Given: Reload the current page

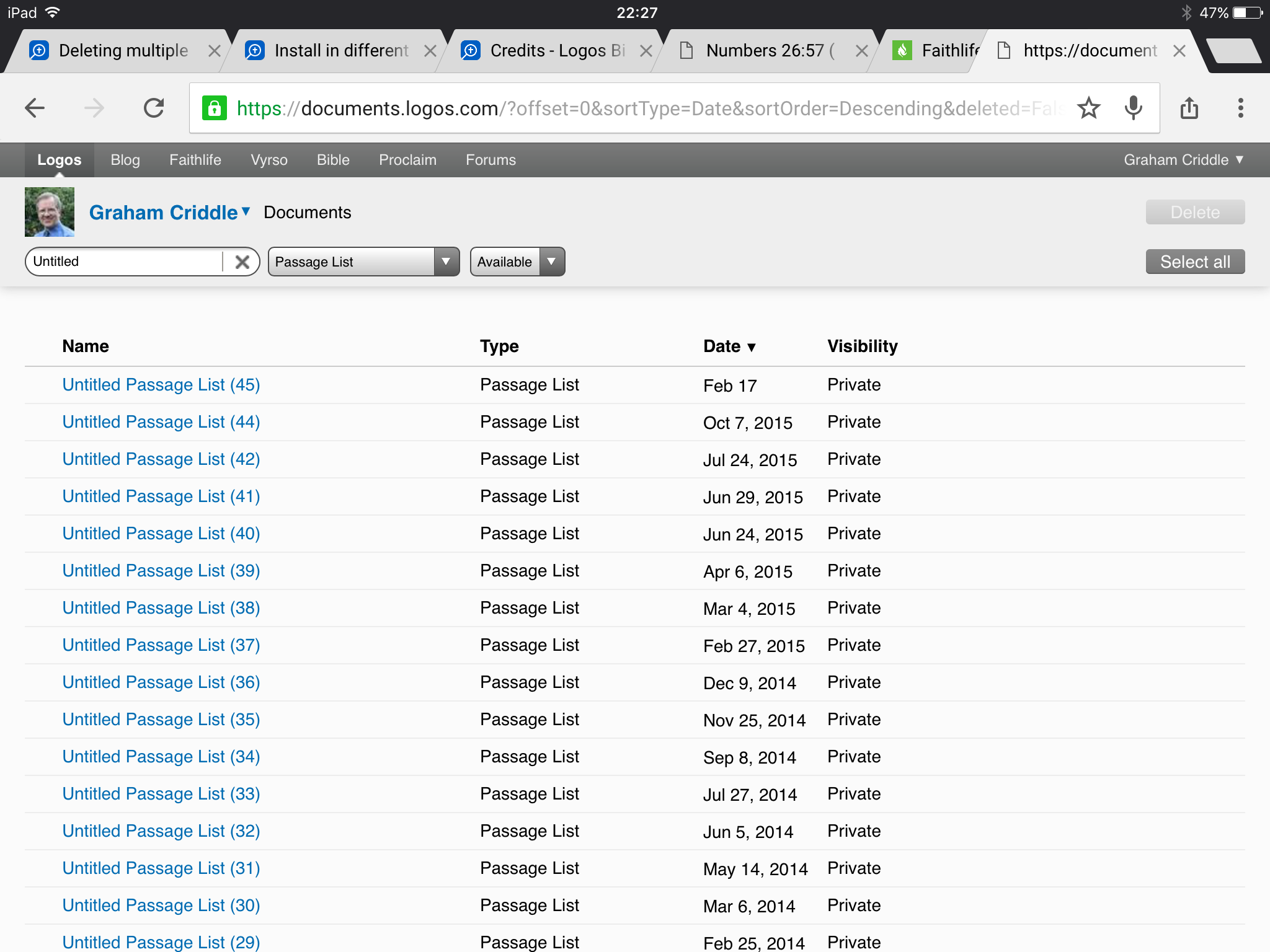Looking at the screenshot, I should (x=154, y=108).
